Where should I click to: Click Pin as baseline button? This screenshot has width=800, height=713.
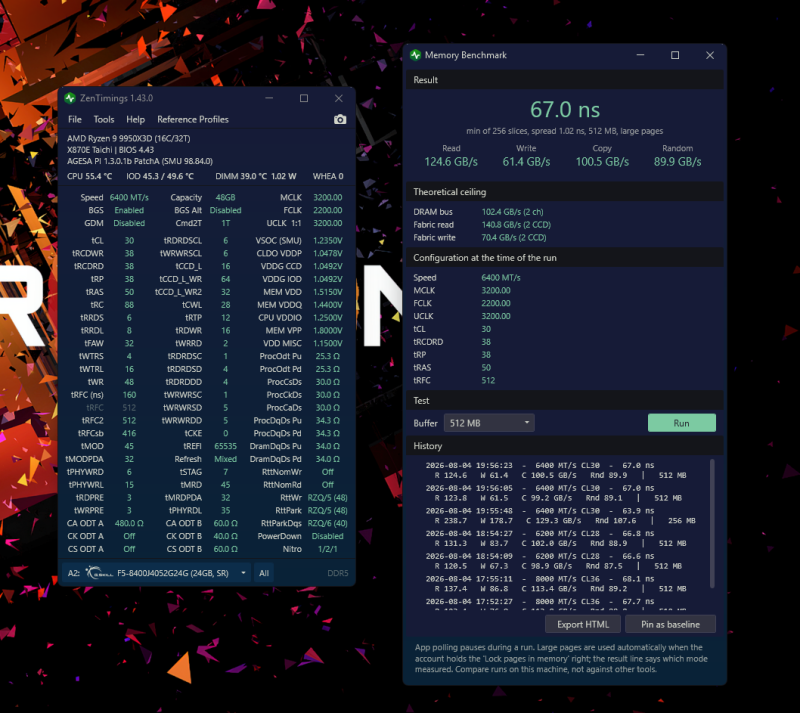click(x=670, y=624)
